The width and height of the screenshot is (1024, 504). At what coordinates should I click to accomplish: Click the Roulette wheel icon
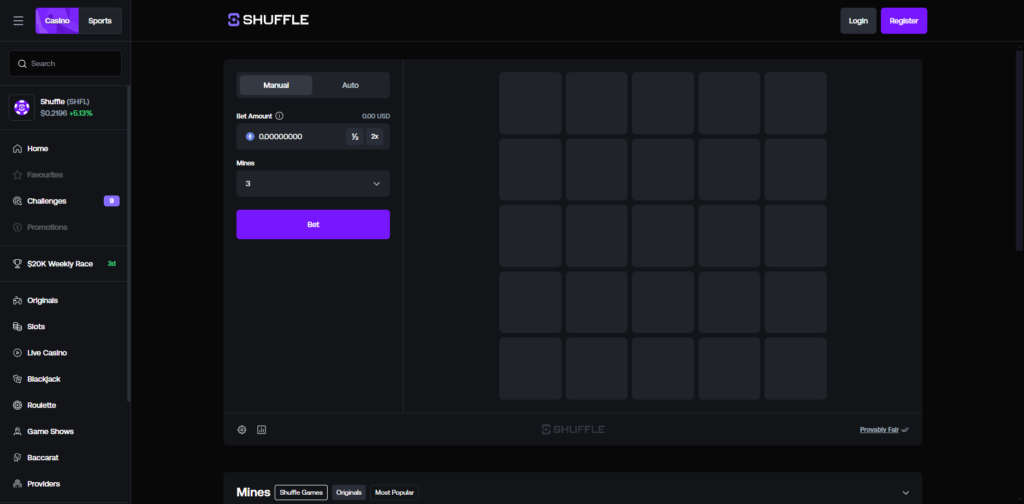[18, 405]
